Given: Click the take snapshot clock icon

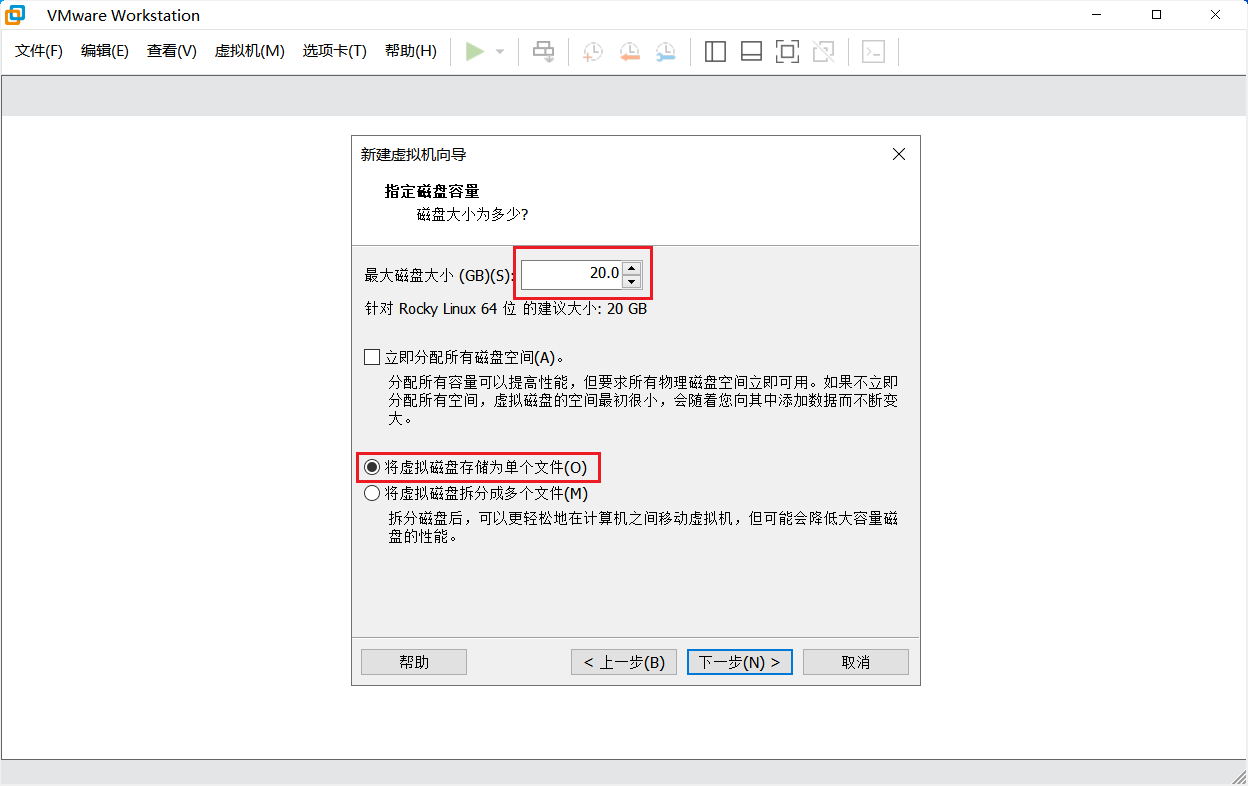Looking at the screenshot, I should tap(593, 52).
